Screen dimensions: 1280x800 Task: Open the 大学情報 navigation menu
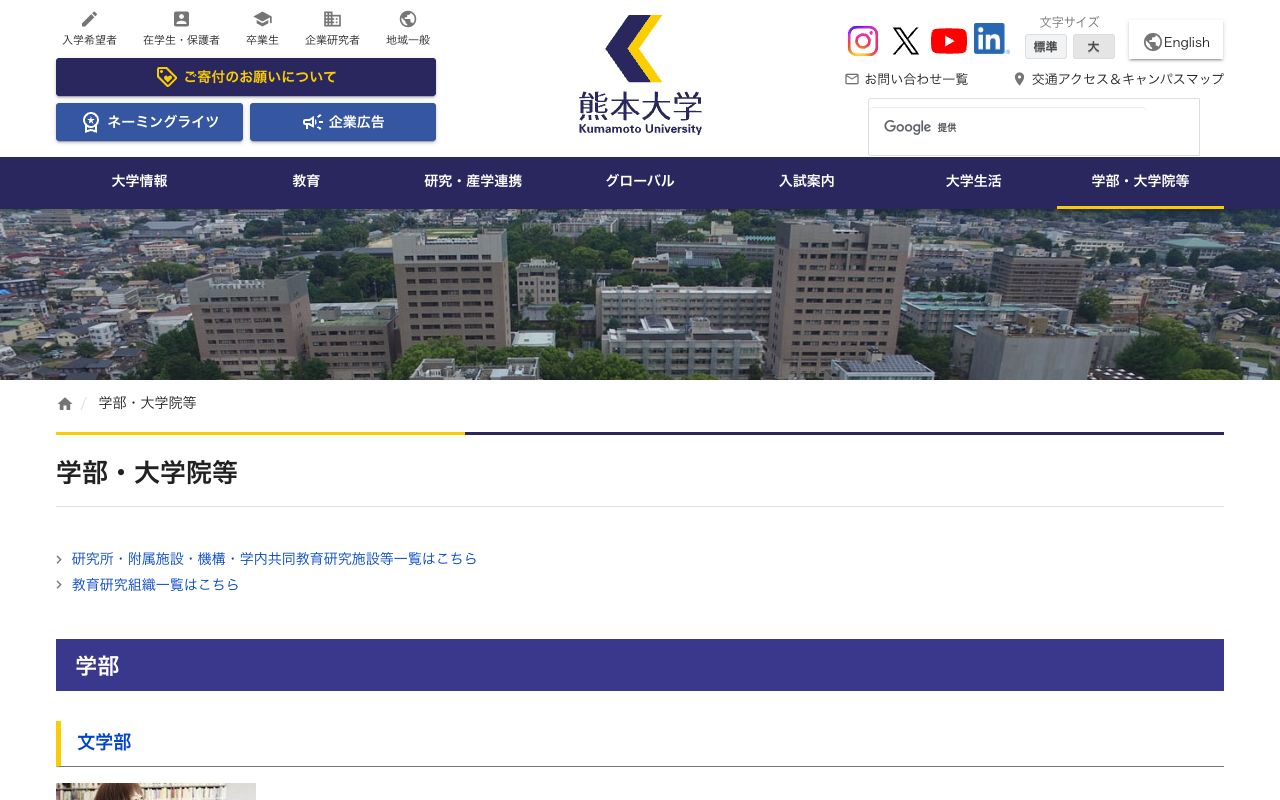[139, 182]
